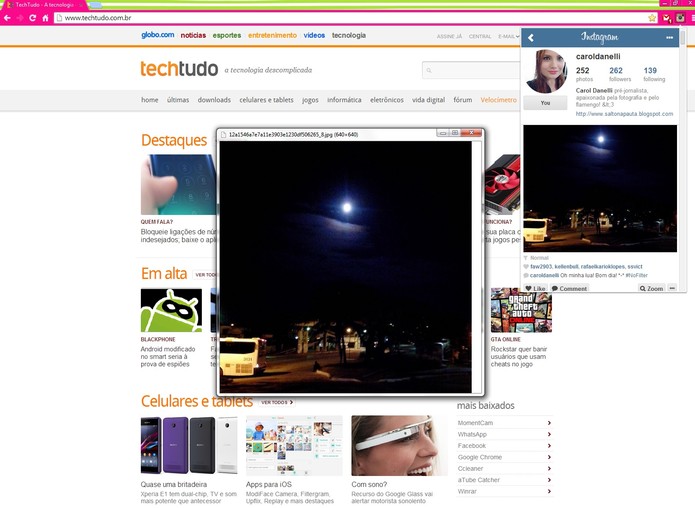Open the GTA Online thumbnail
This screenshot has width=695, height=508.
(x=521, y=310)
